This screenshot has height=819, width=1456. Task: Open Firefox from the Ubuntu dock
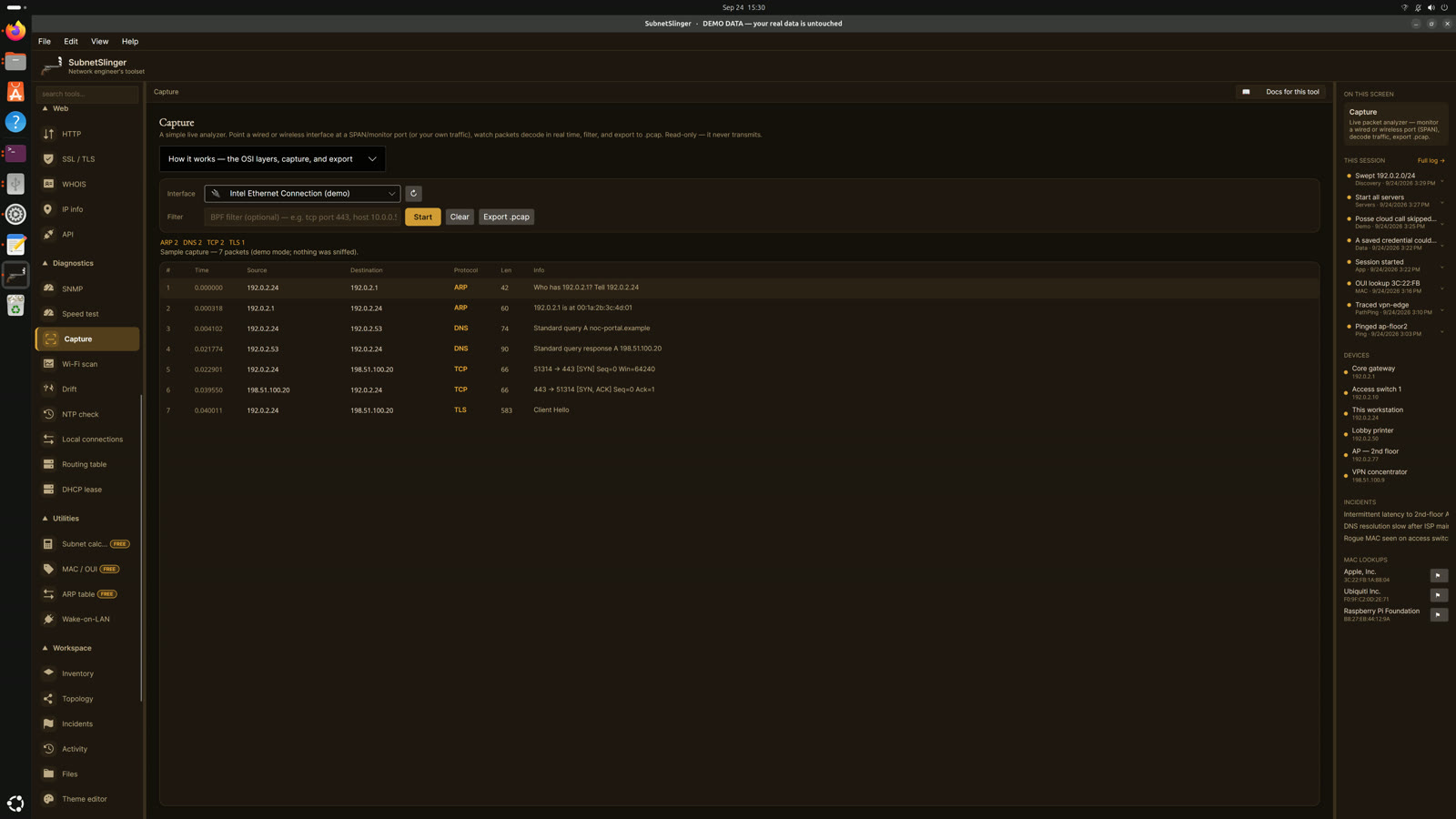click(15, 31)
